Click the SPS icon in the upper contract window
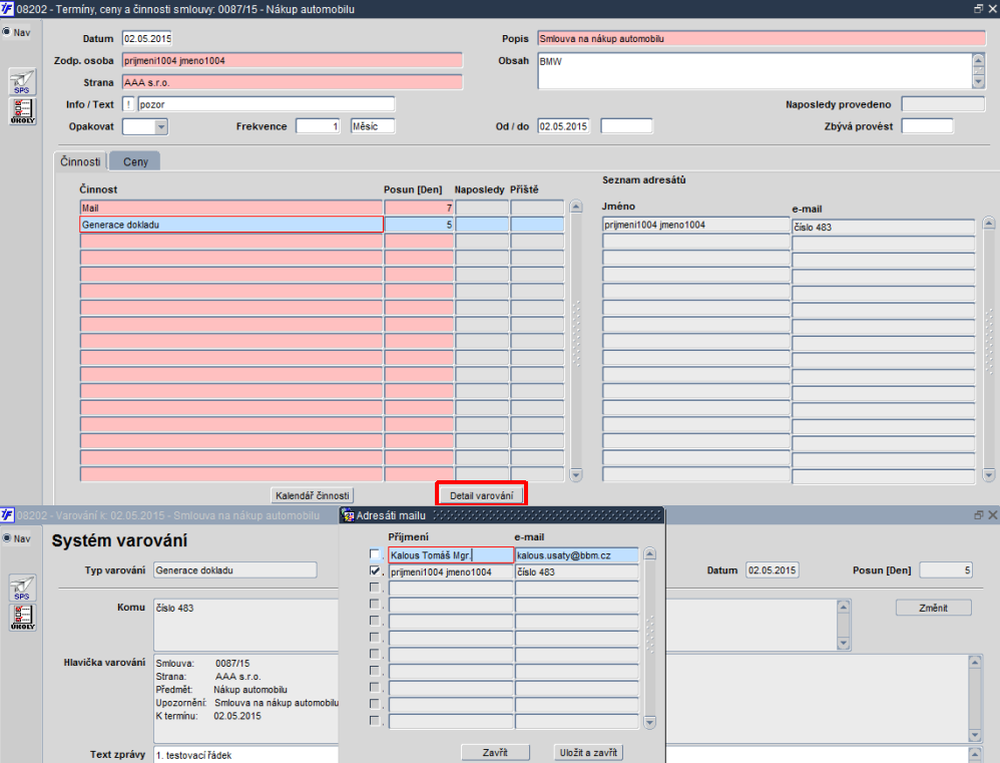Screen dimensions: 1000x763 [x=22, y=82]
